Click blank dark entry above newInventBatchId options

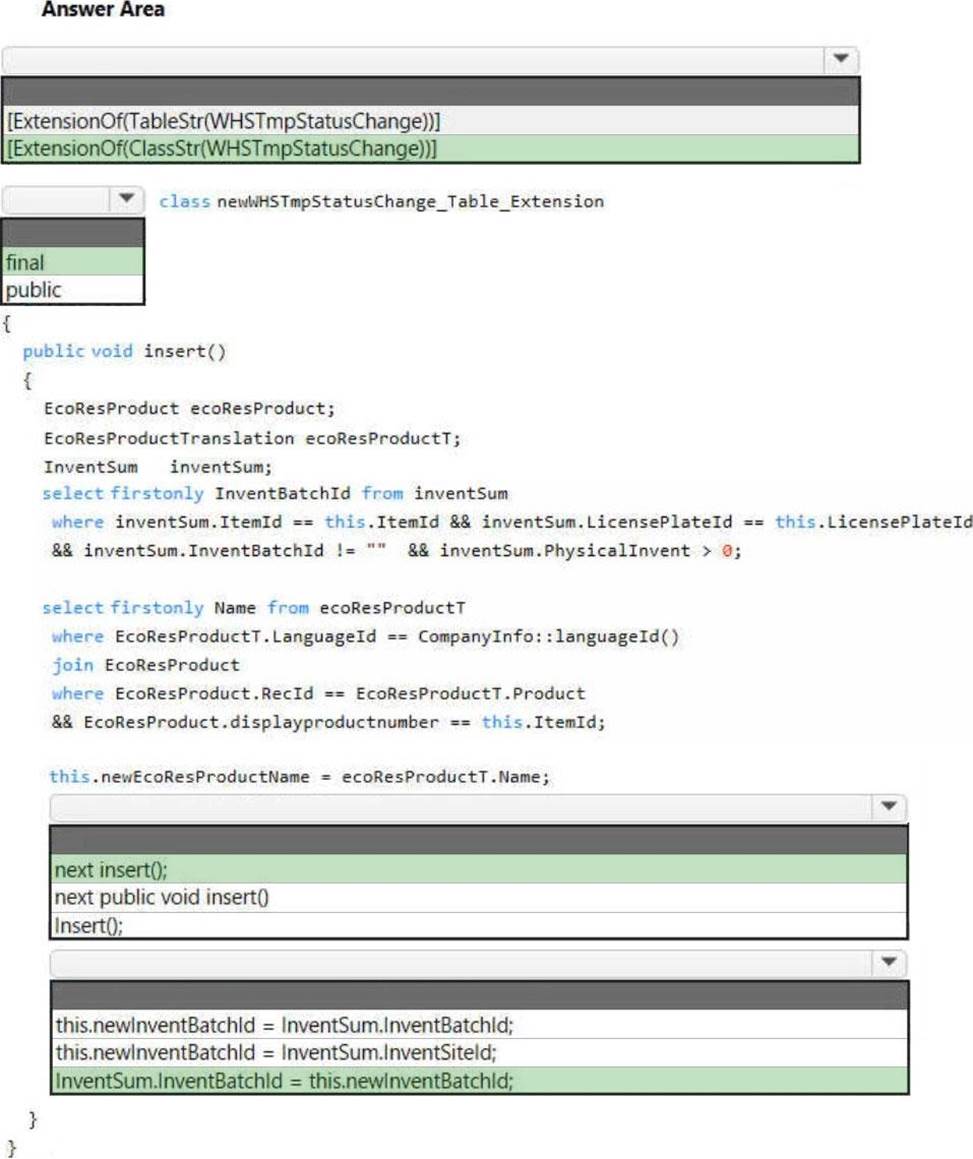point(478,996)
